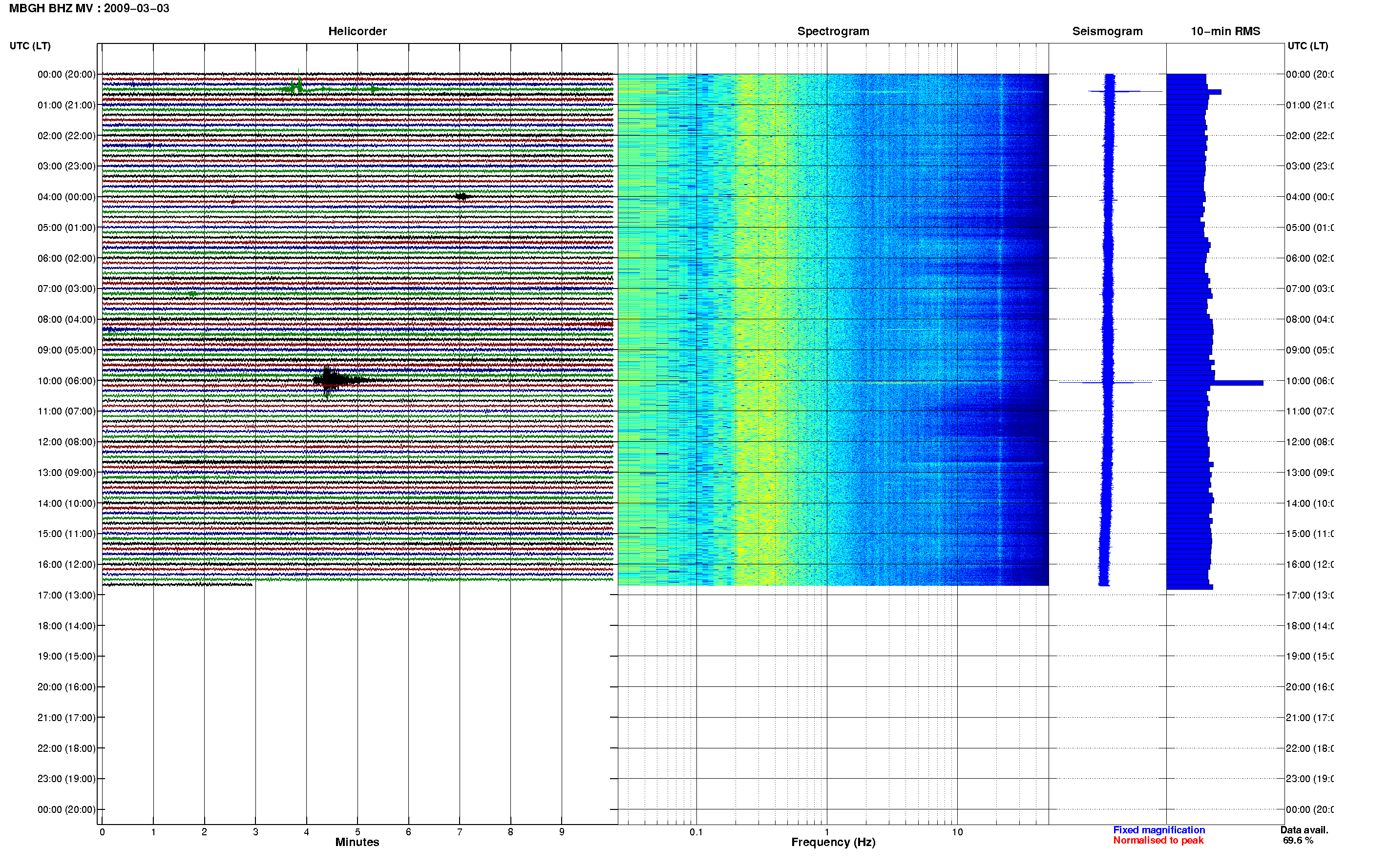
Task: Click the 19:00 (15:00) time label
Action: coord(66,656)
